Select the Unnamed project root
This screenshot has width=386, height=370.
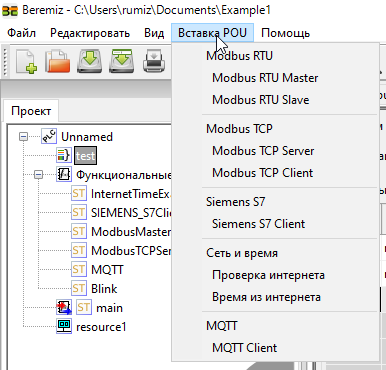87,137
